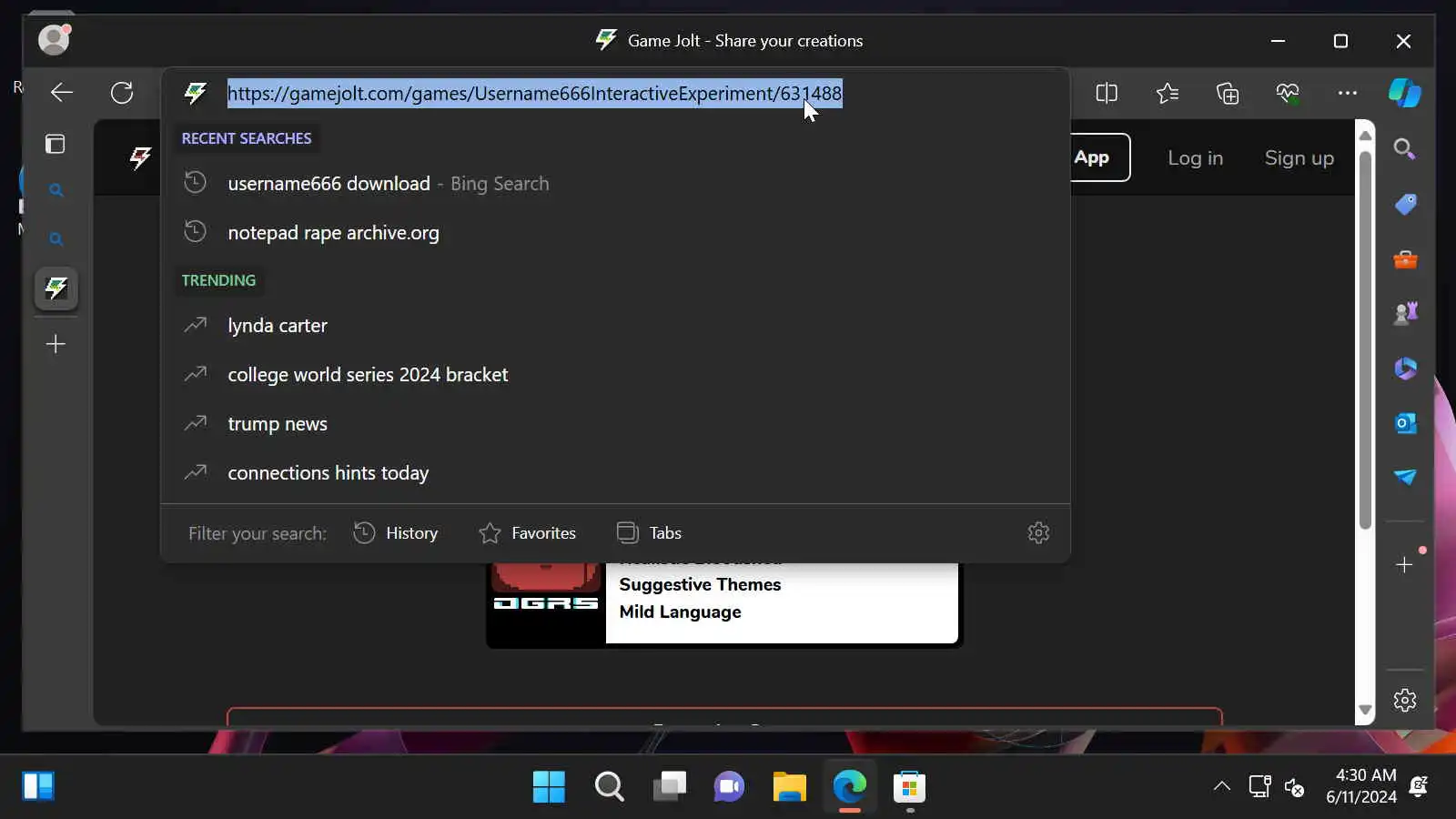Open Windows taskbar Search
Image resolution: width=1456 pixels, height=819 pixels.
coord(609,786)
